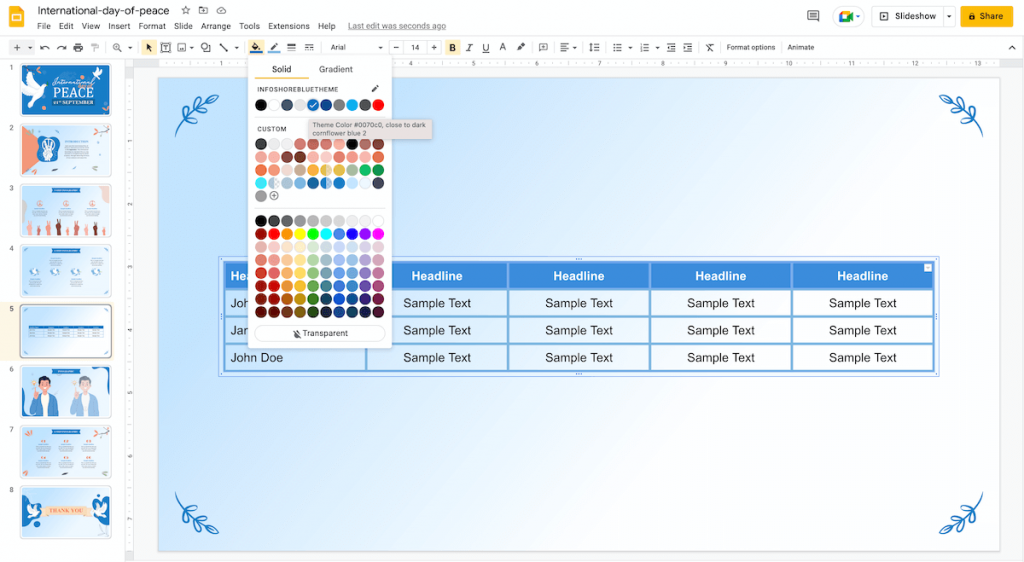Click the edit theme colors pencil icon
The image size is (1024, 562).
375,89
